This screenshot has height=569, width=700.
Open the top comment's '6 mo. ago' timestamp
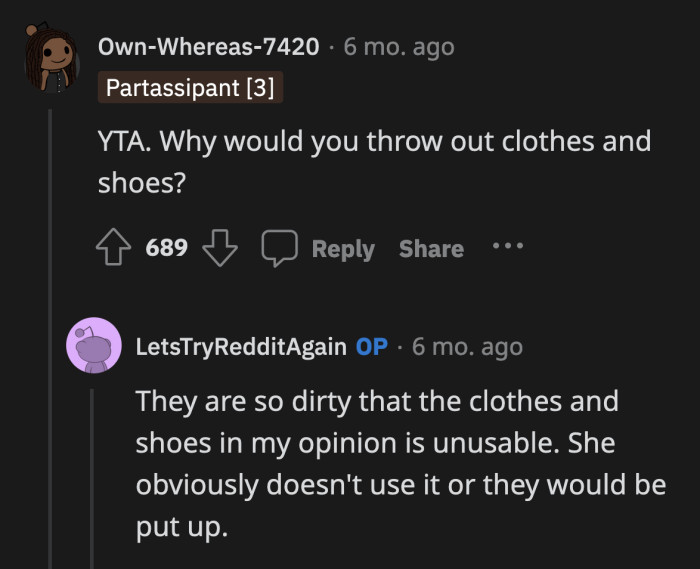click(x=399, y=47)
